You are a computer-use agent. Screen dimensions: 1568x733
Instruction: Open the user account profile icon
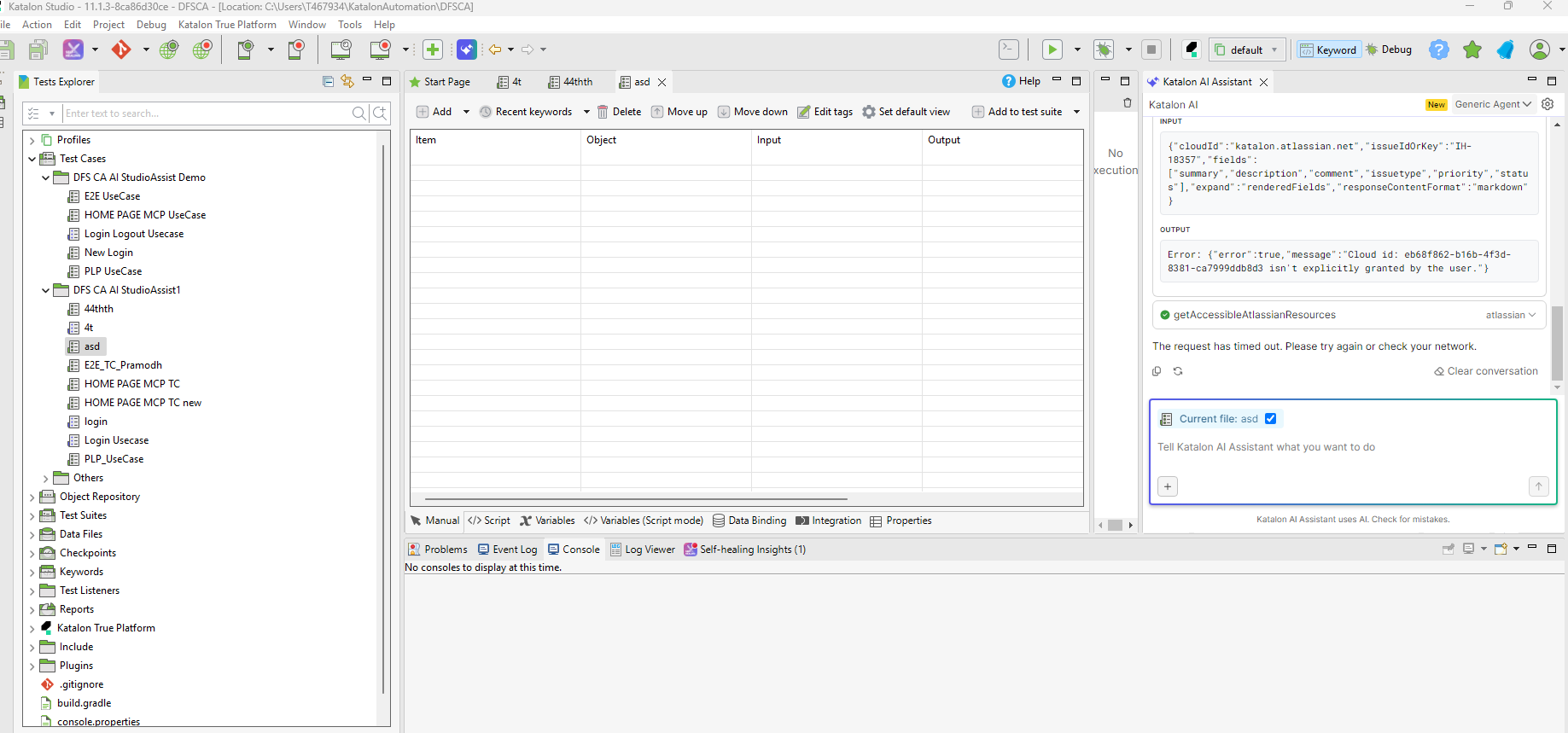pos(1540,49)
